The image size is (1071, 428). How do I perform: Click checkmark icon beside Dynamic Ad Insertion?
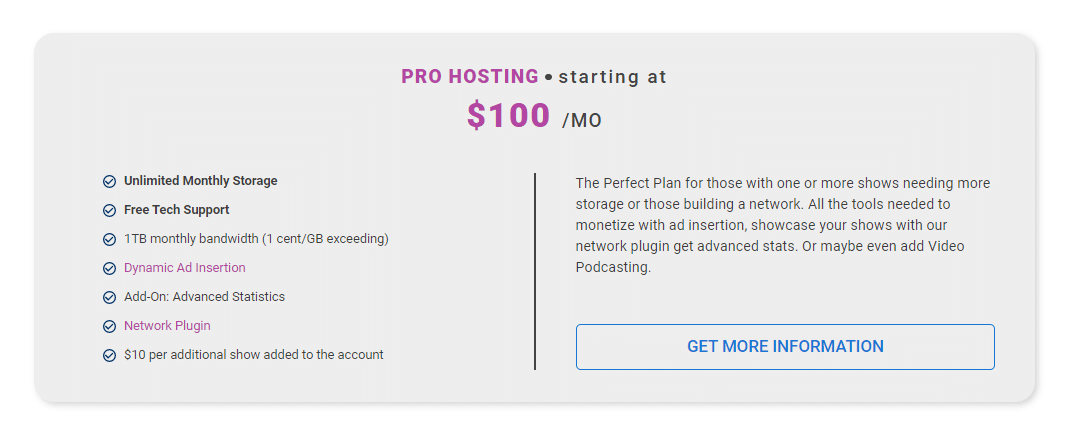(x=109, y=268)
